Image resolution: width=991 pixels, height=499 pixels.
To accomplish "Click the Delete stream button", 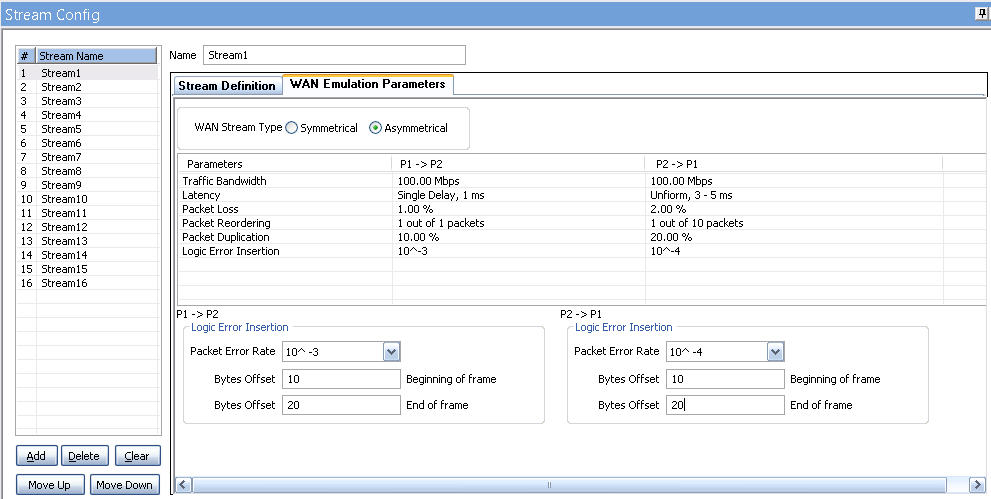I will pyautogui.click(x=84, y=455).
